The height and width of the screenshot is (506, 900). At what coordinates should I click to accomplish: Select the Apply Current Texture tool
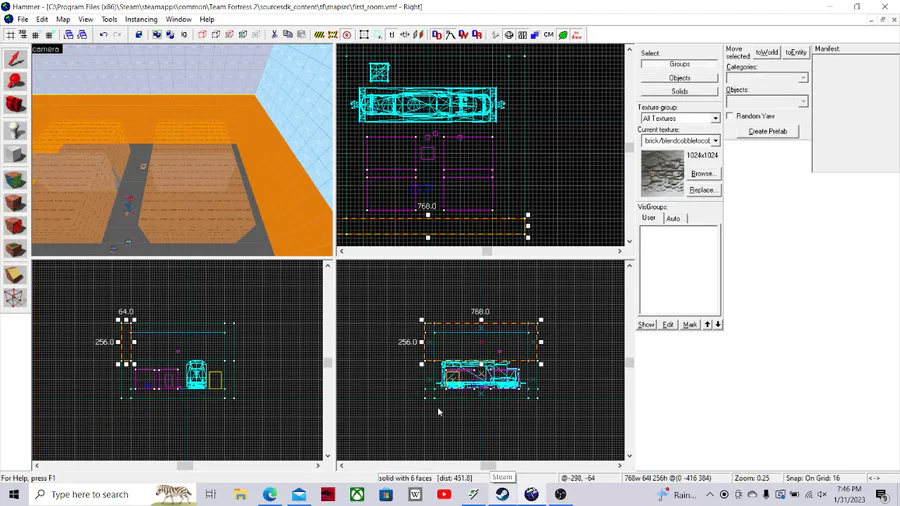click(15, 203)
